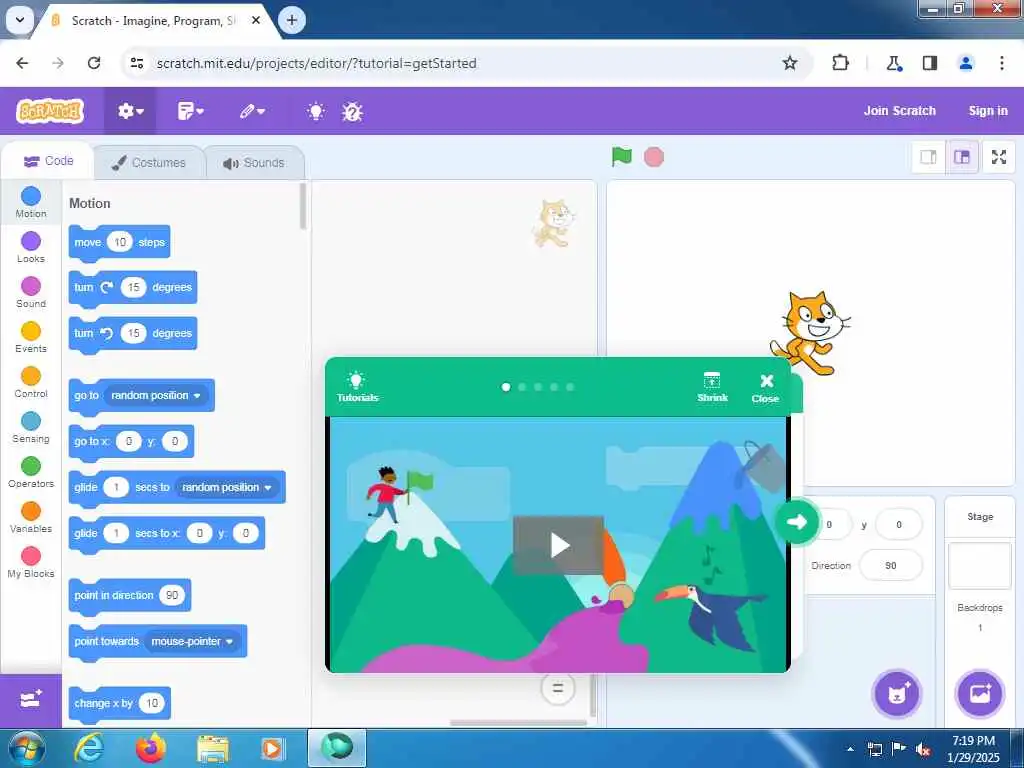Switch to the Code tab
Viewport: 1024px width, 768px height.
click(48, 161)
